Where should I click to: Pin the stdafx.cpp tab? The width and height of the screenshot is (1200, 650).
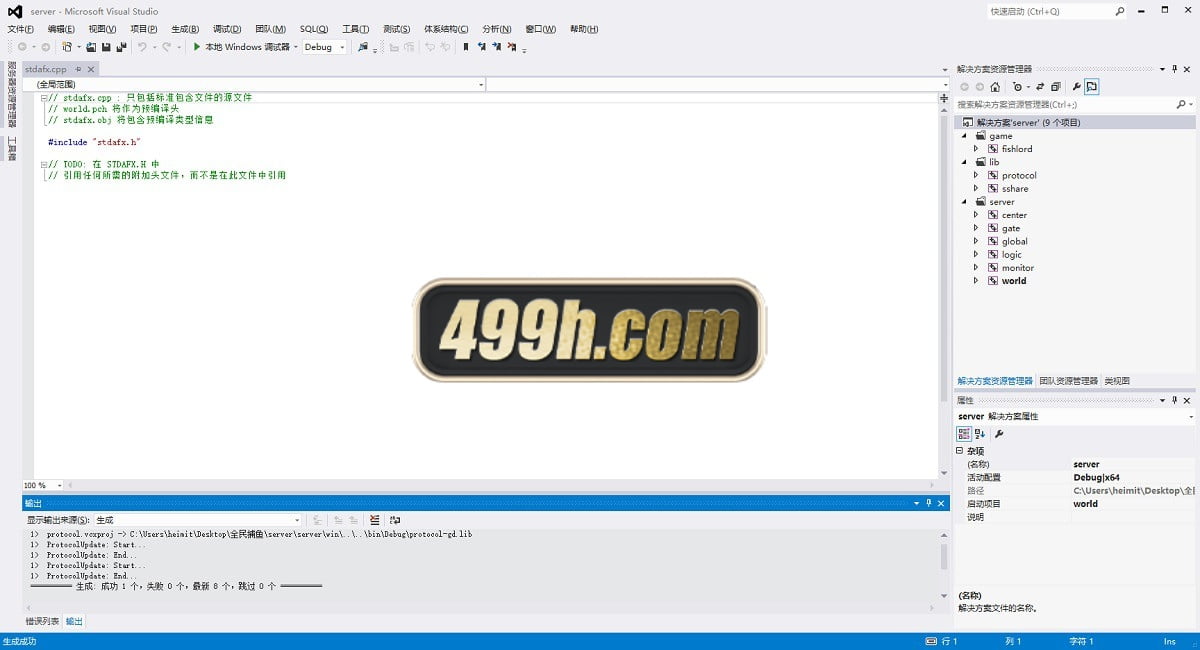pos(78,69)
